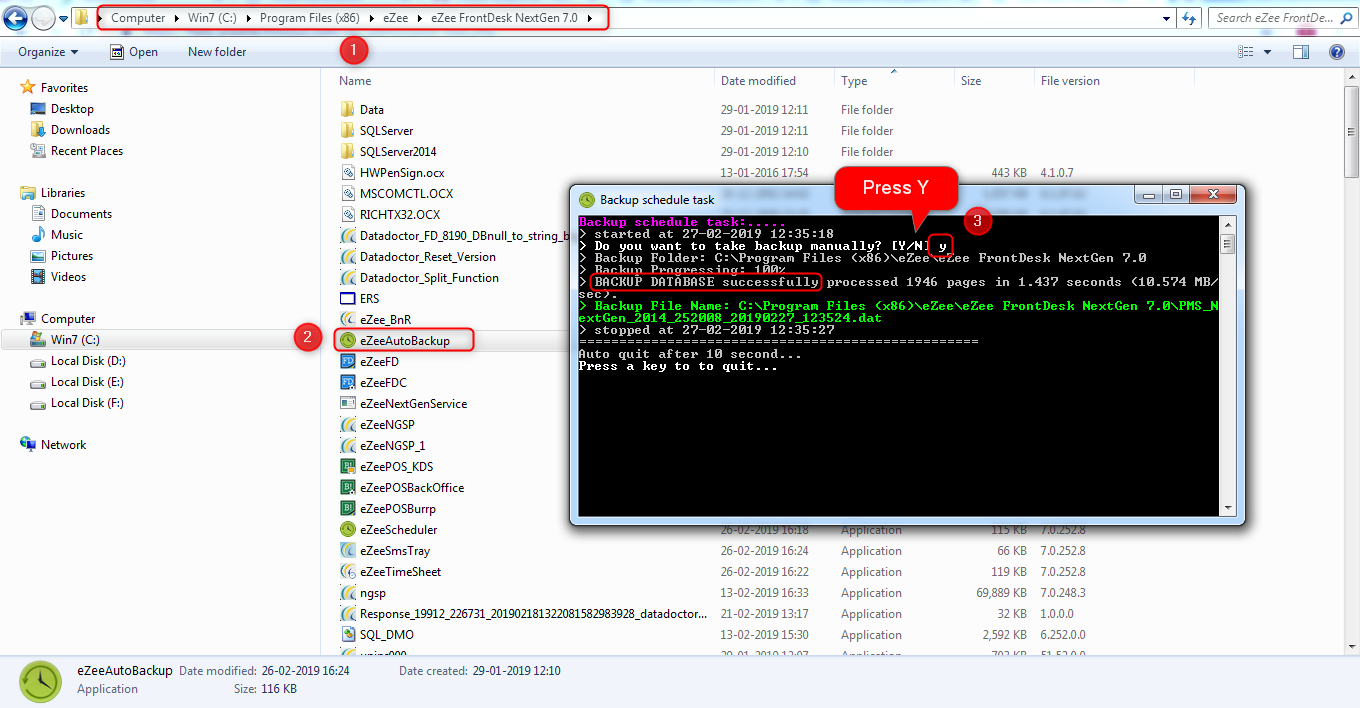Open Network in navigation pane
The width and height of the screenshot is (1360, 708).
point(63,445)
